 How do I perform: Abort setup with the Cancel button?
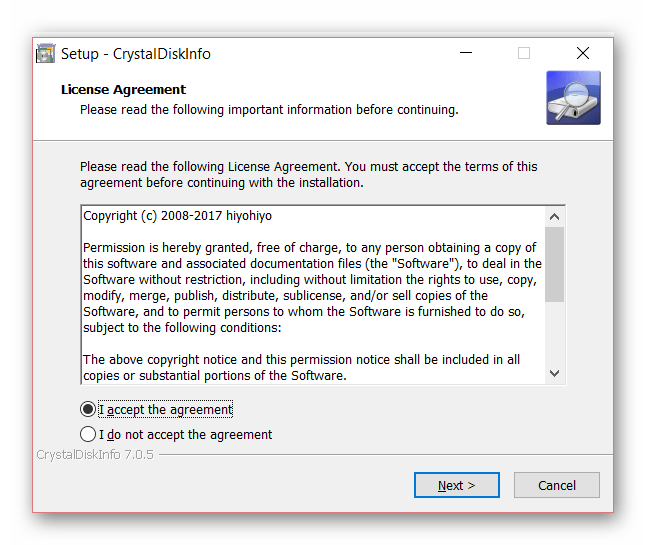point(557,485)
